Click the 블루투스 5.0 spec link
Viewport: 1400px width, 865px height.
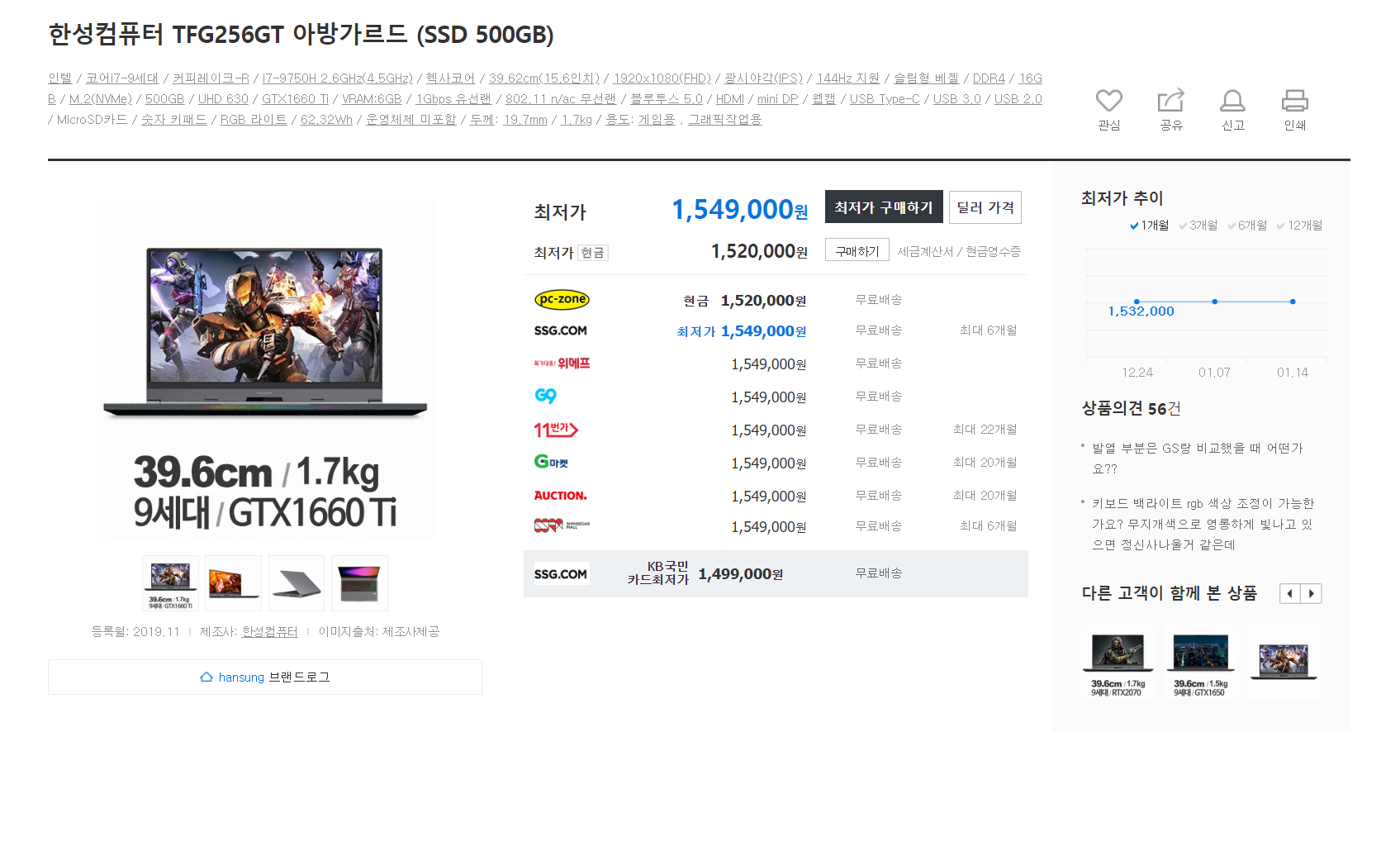667,98
